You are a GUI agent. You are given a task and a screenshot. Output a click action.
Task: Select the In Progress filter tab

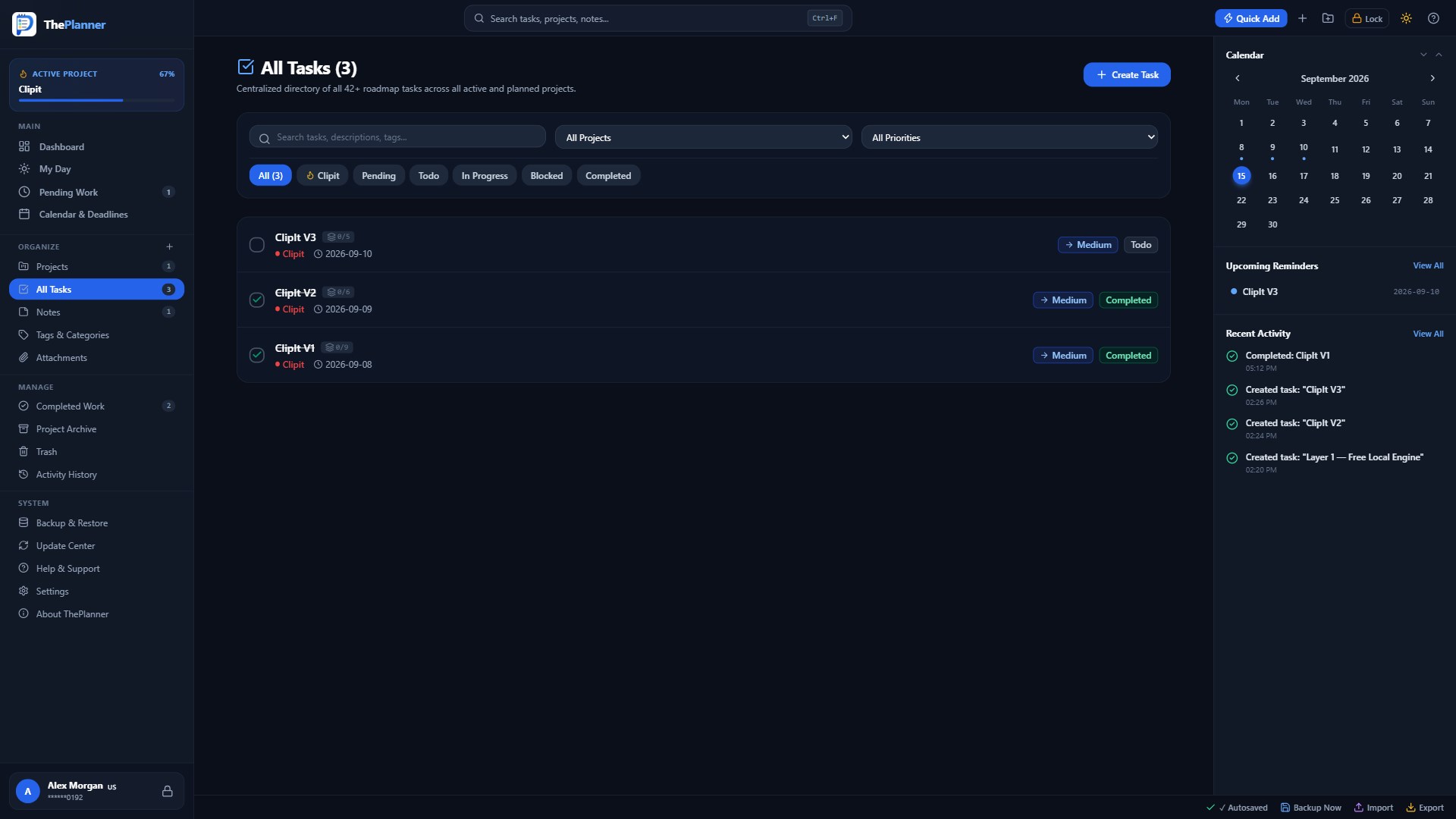click(x=485, y=175)
